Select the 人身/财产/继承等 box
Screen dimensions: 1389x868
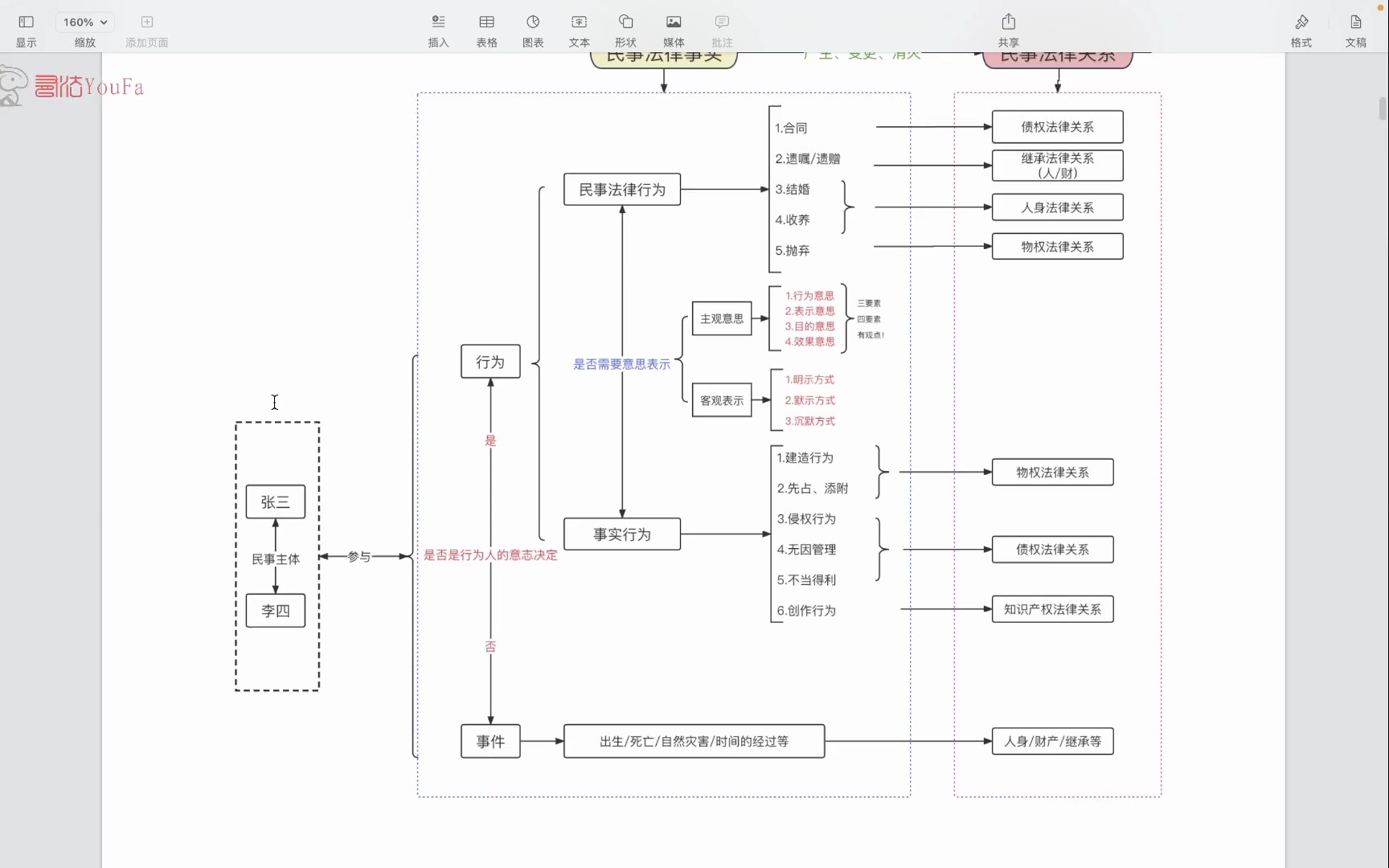(1053, 741)
